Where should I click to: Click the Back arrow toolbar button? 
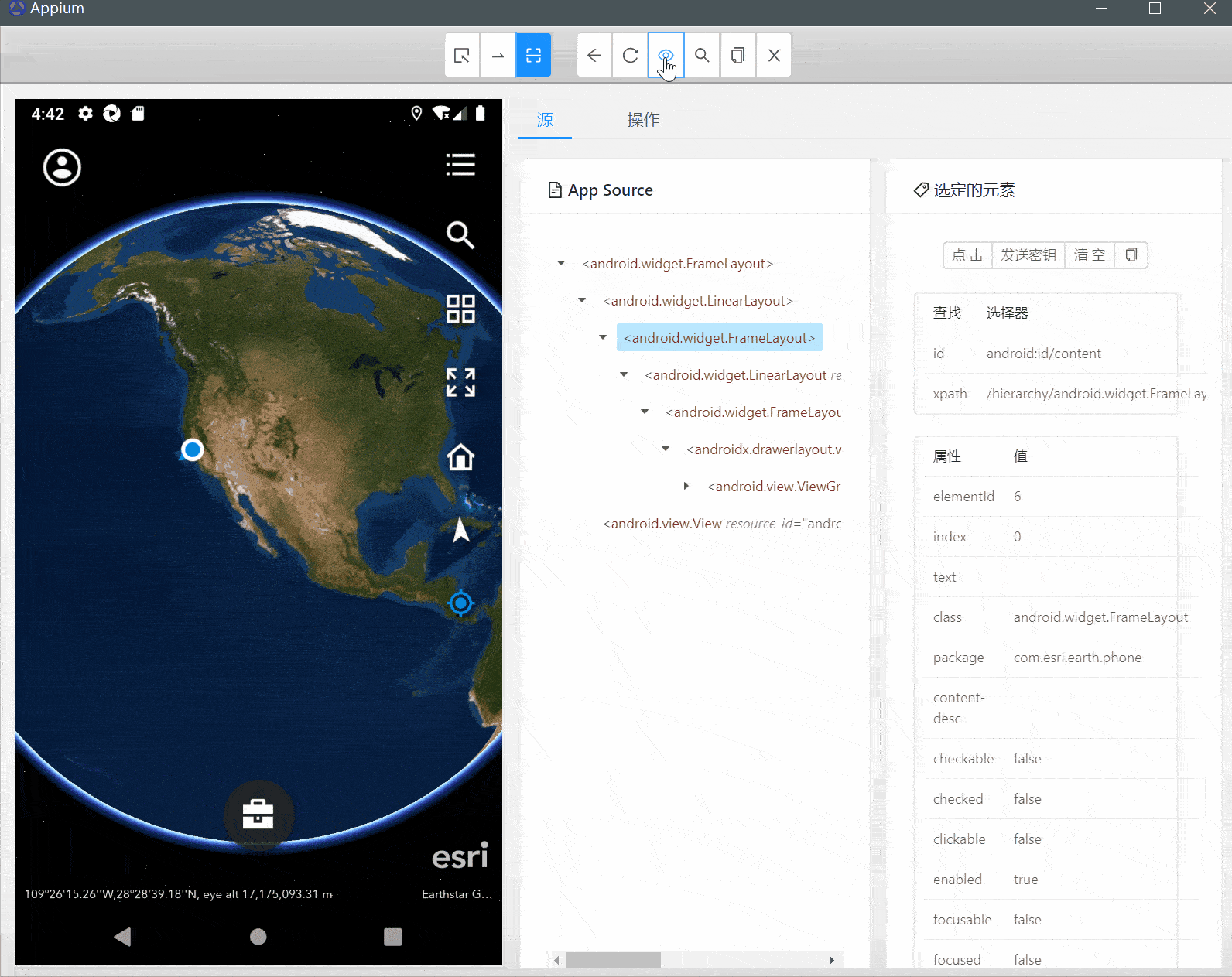click(x=594, y=55)
